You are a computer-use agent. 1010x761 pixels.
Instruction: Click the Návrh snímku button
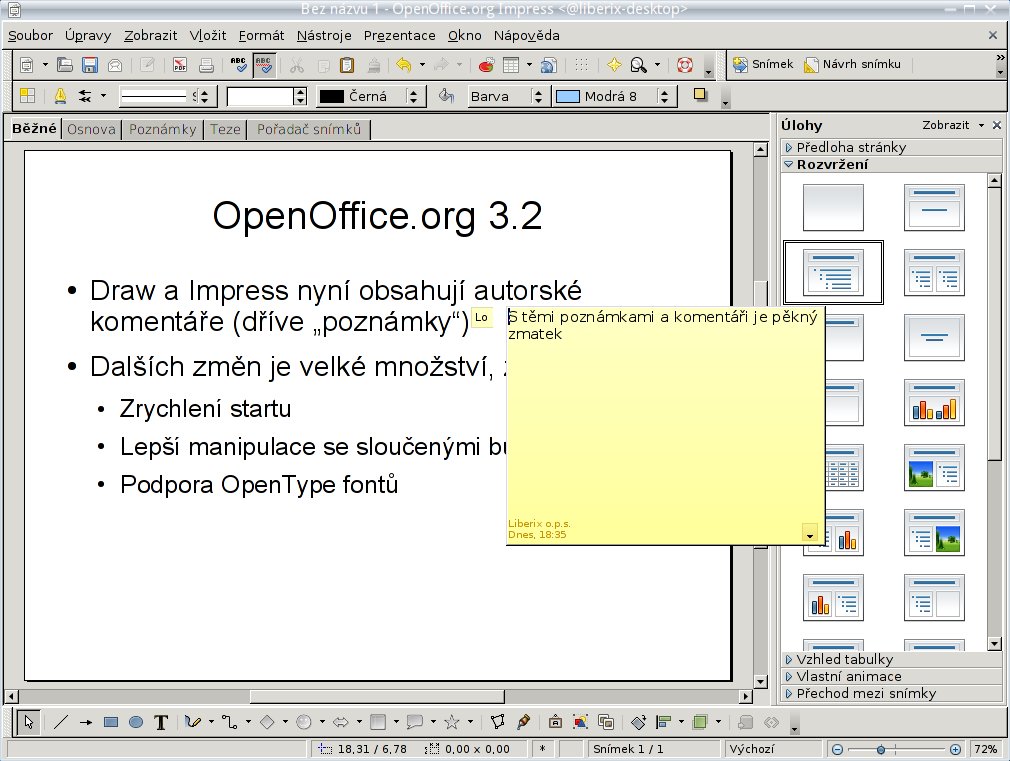coord(852,64)
